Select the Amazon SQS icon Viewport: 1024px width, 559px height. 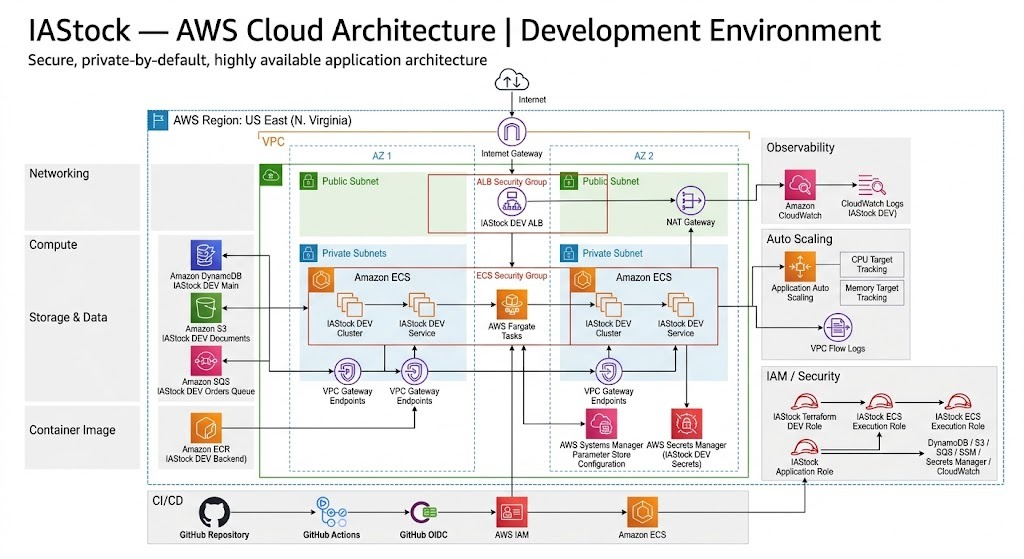tap(206, 361)
